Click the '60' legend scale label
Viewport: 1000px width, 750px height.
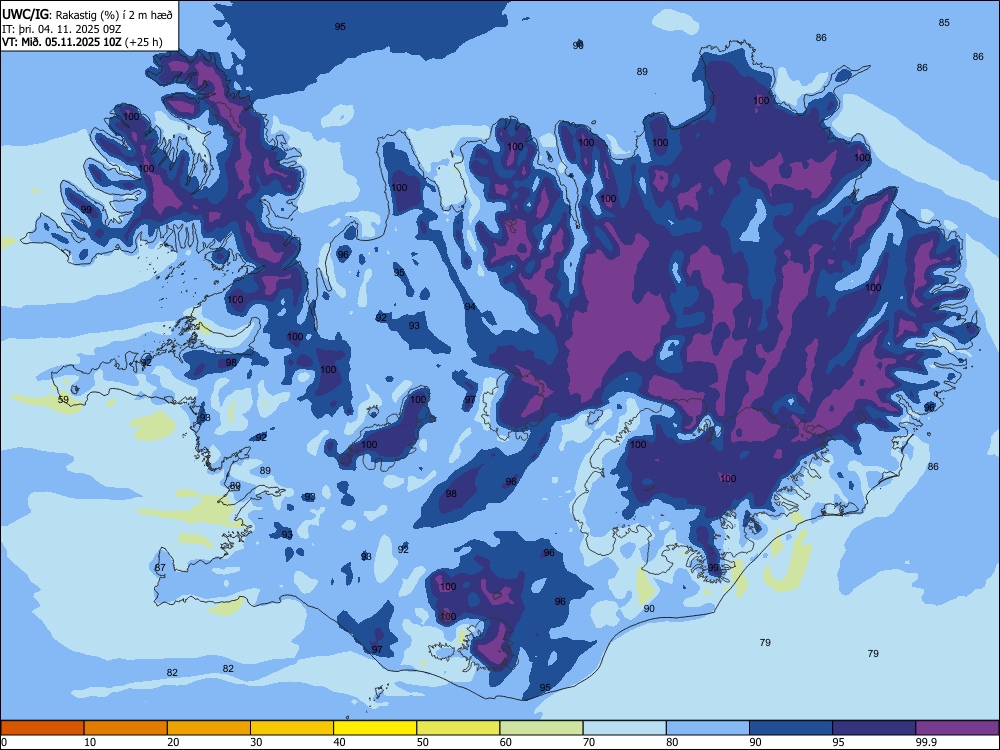point(506,742)
